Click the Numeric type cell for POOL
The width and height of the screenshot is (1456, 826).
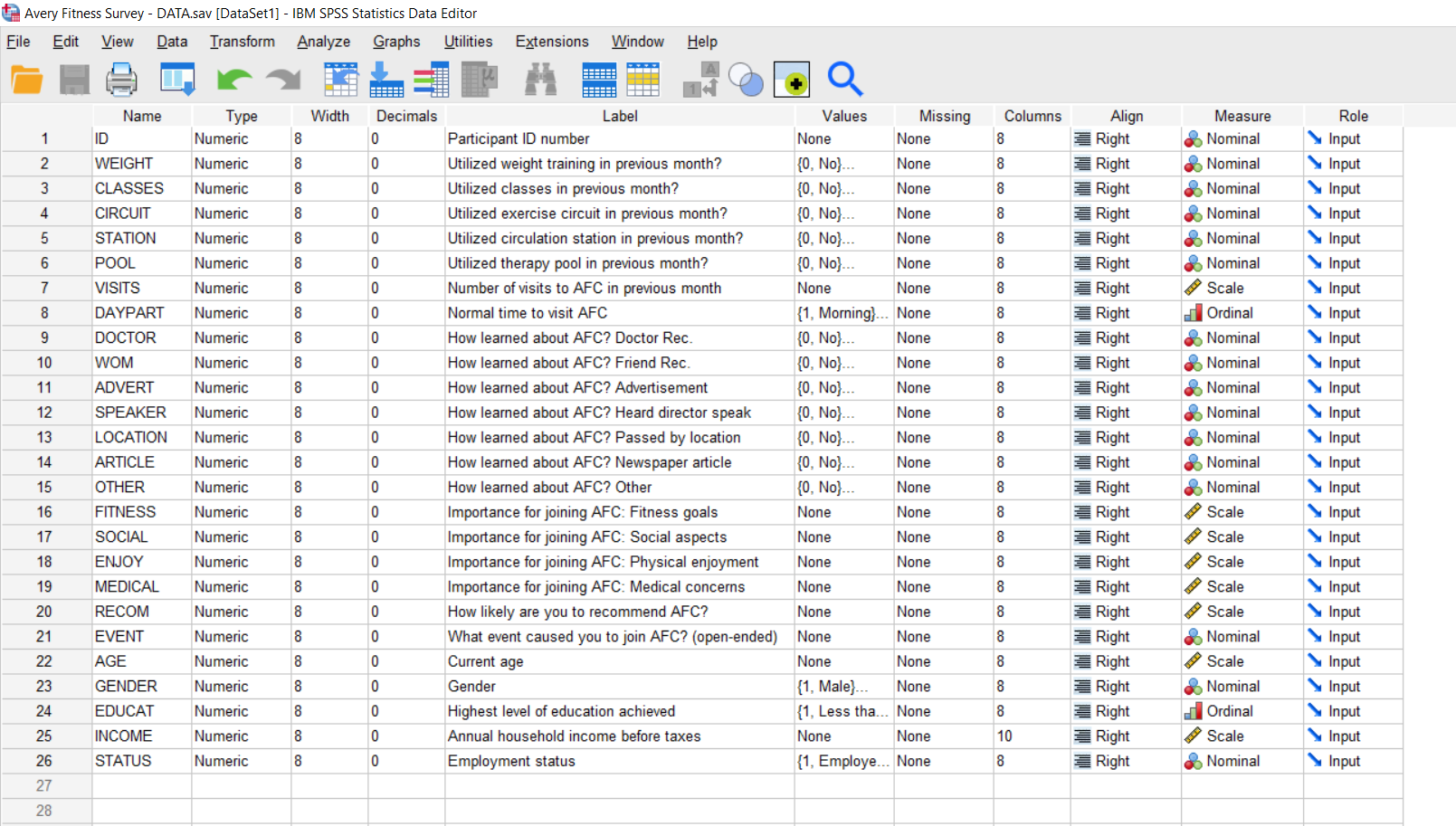tap(242, 263)
